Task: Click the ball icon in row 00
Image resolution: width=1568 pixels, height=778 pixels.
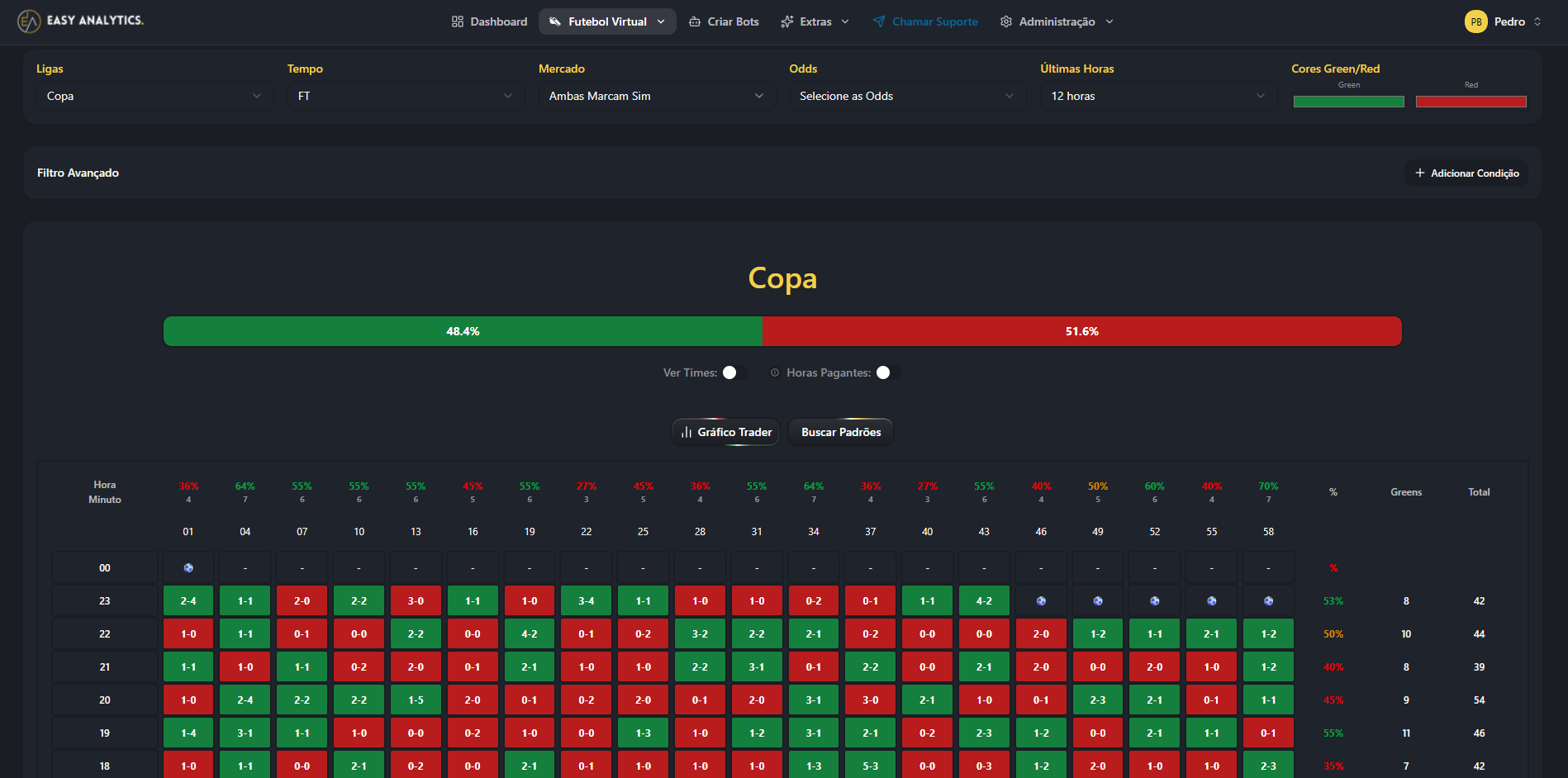Action: (x=188, y=568)
